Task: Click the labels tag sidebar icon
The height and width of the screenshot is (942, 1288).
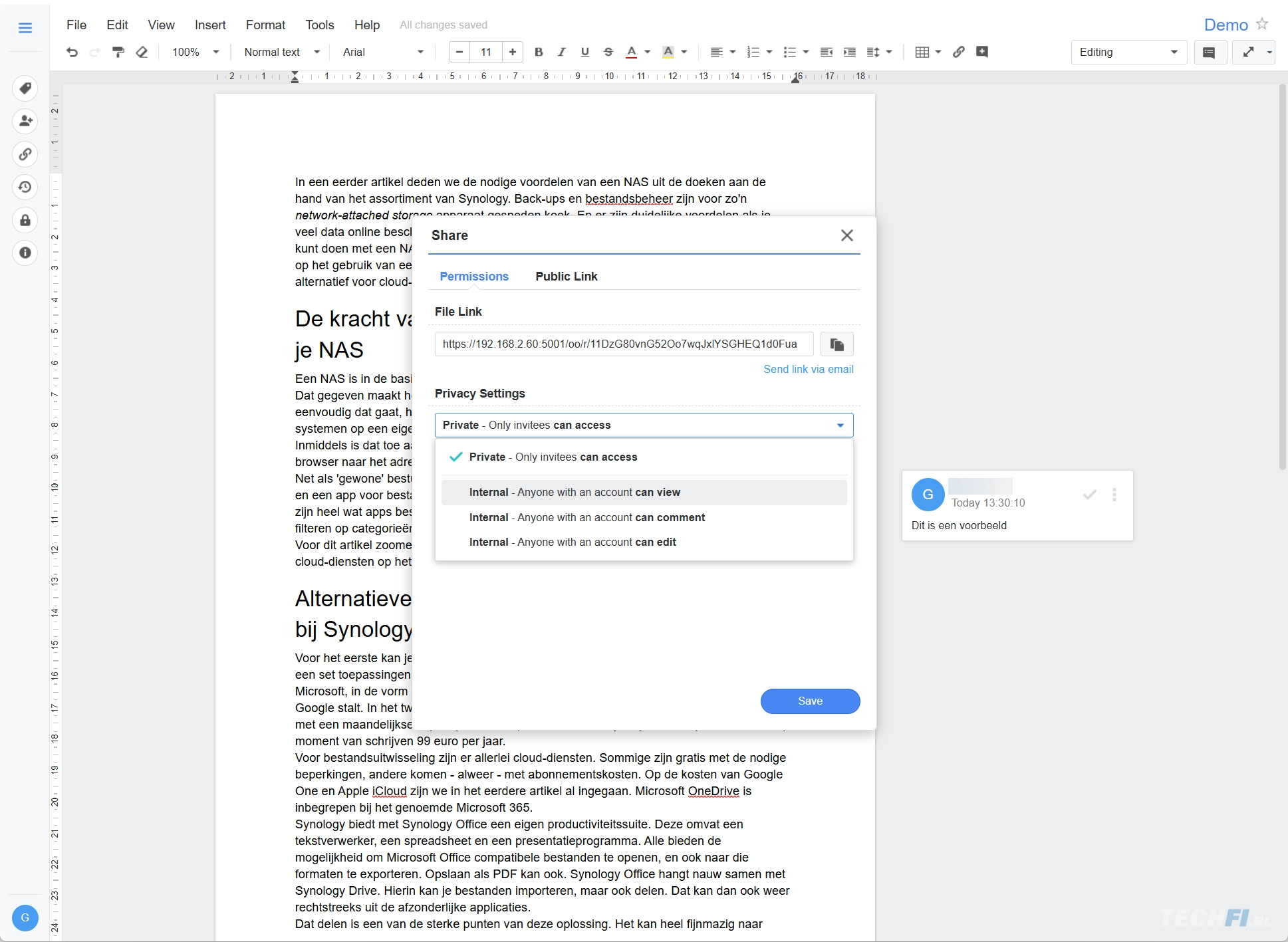Action: click(25, 88)
